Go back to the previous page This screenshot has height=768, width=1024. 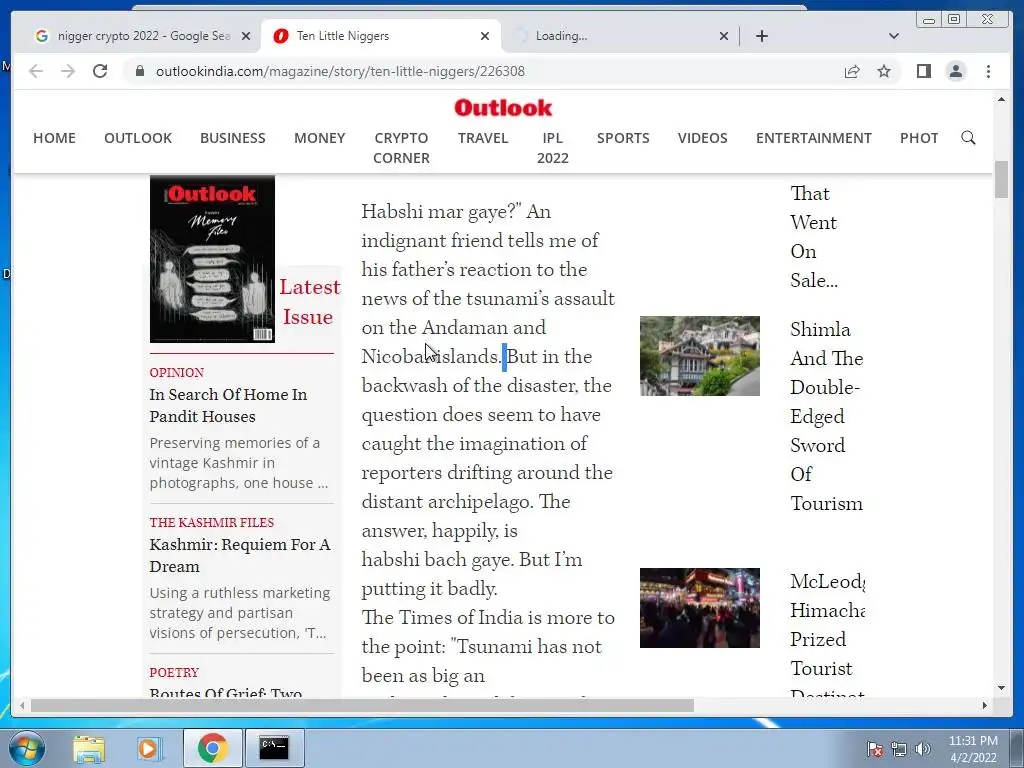point(36,71)
